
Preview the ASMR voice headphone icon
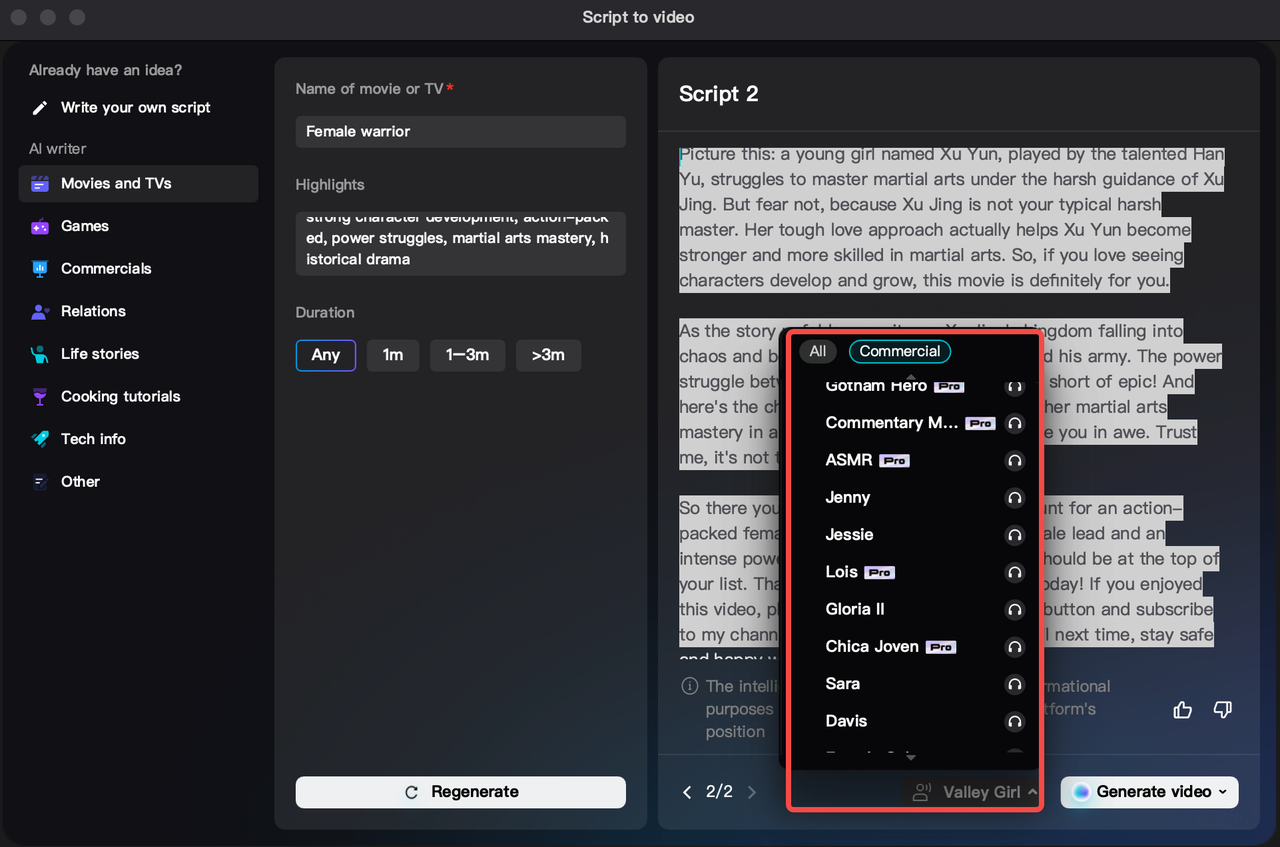1014,461
